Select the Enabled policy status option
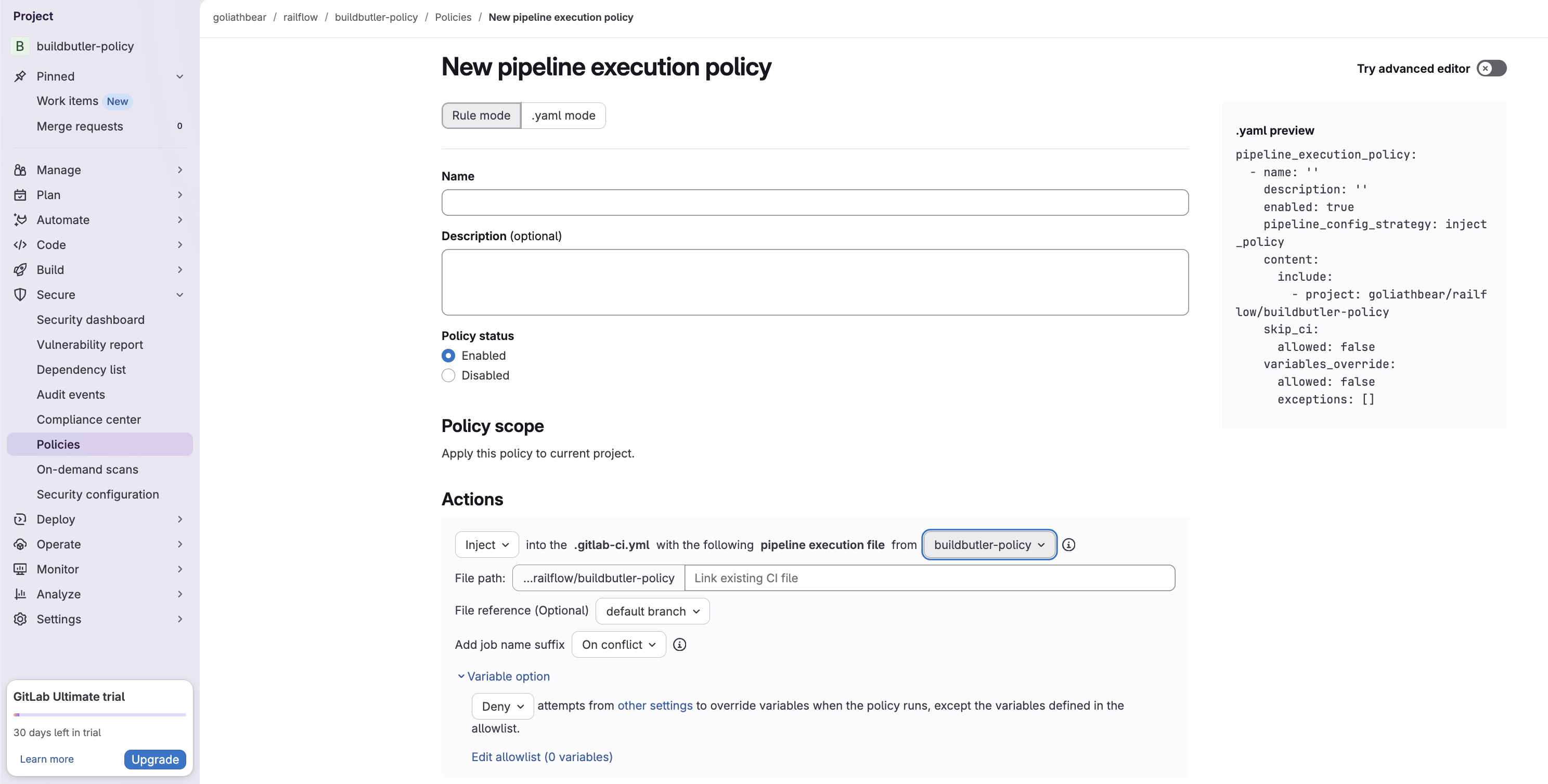 (448, 355)
